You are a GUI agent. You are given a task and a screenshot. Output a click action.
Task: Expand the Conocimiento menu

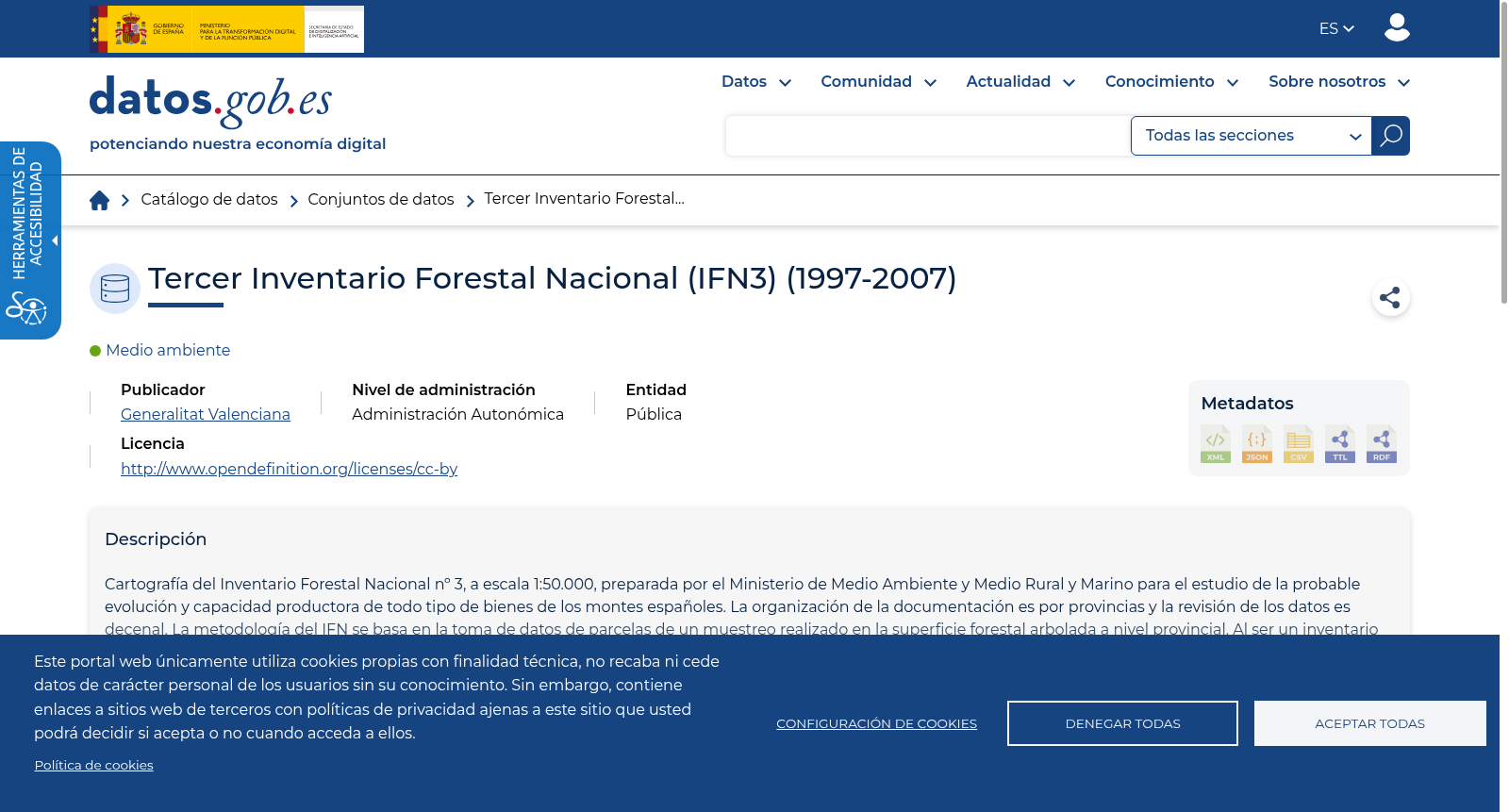tap(1172, 82)
